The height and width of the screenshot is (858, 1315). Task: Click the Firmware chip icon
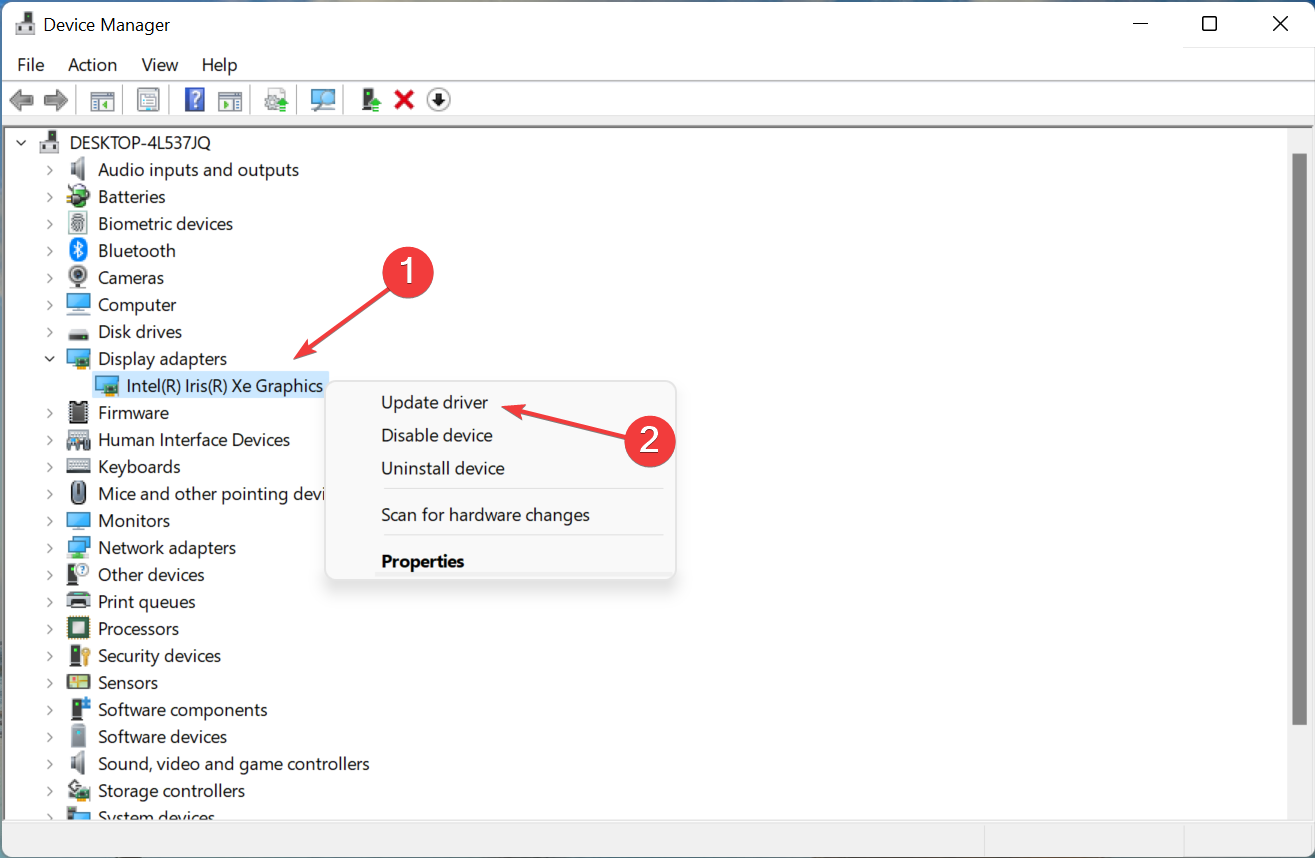click(78, 413)
